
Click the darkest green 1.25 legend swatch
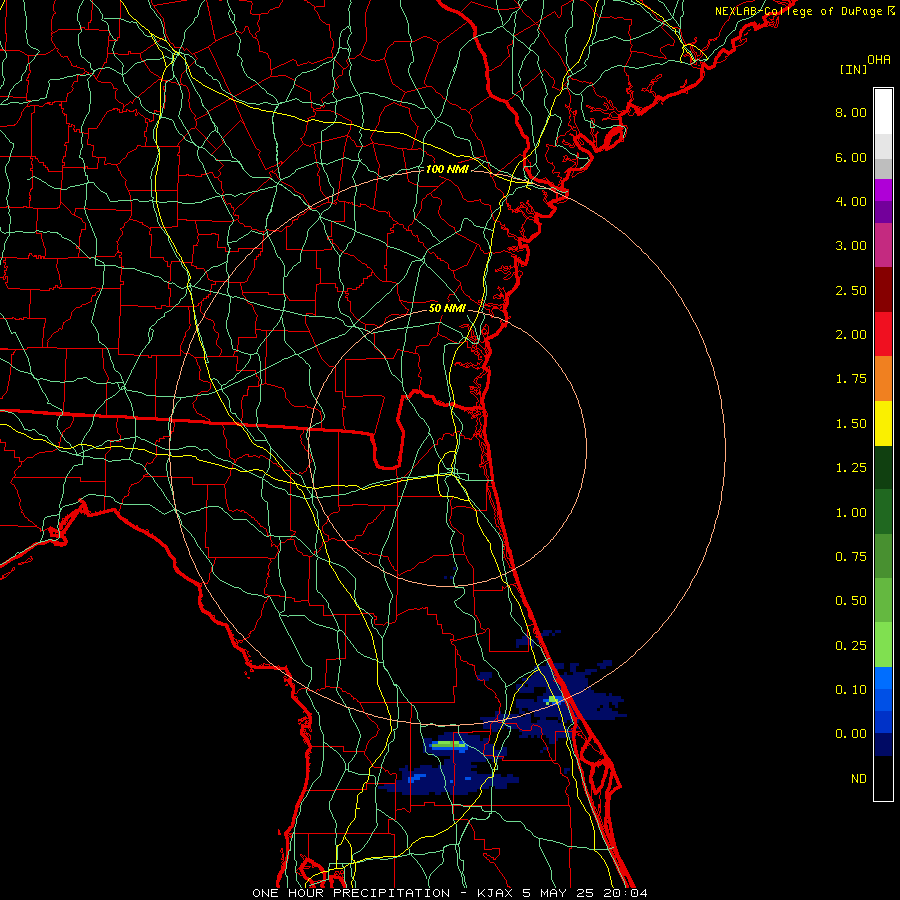[x=883, y=467]
